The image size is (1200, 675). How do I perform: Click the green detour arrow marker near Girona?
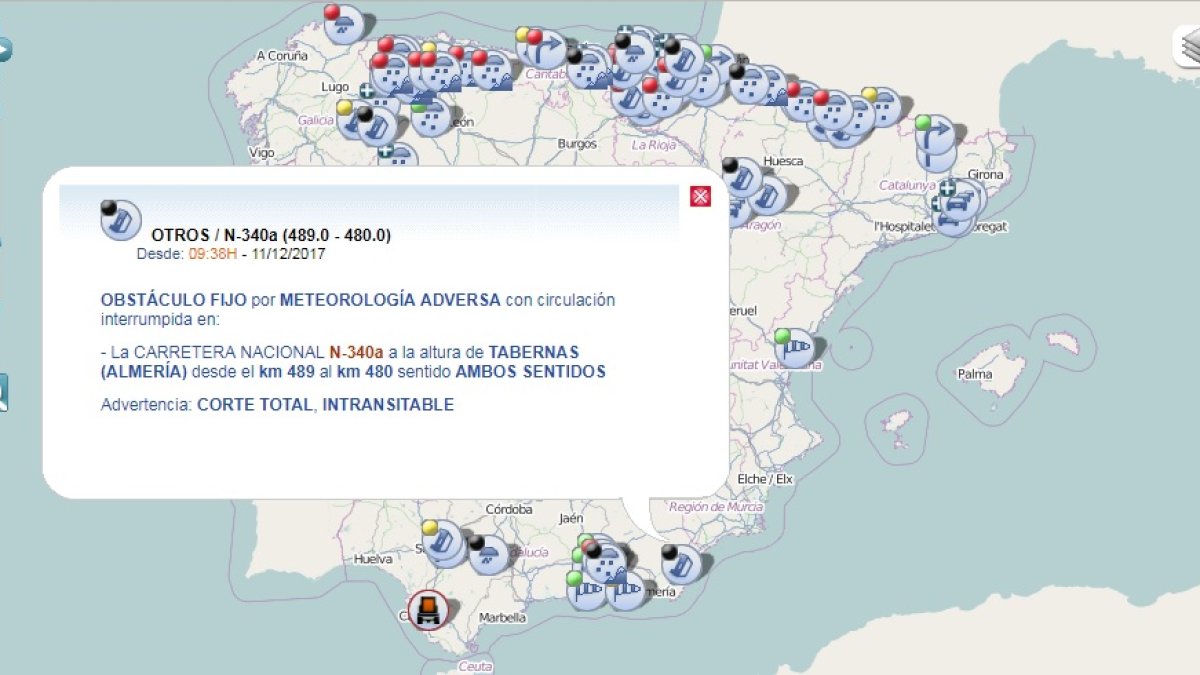[935, 135]
